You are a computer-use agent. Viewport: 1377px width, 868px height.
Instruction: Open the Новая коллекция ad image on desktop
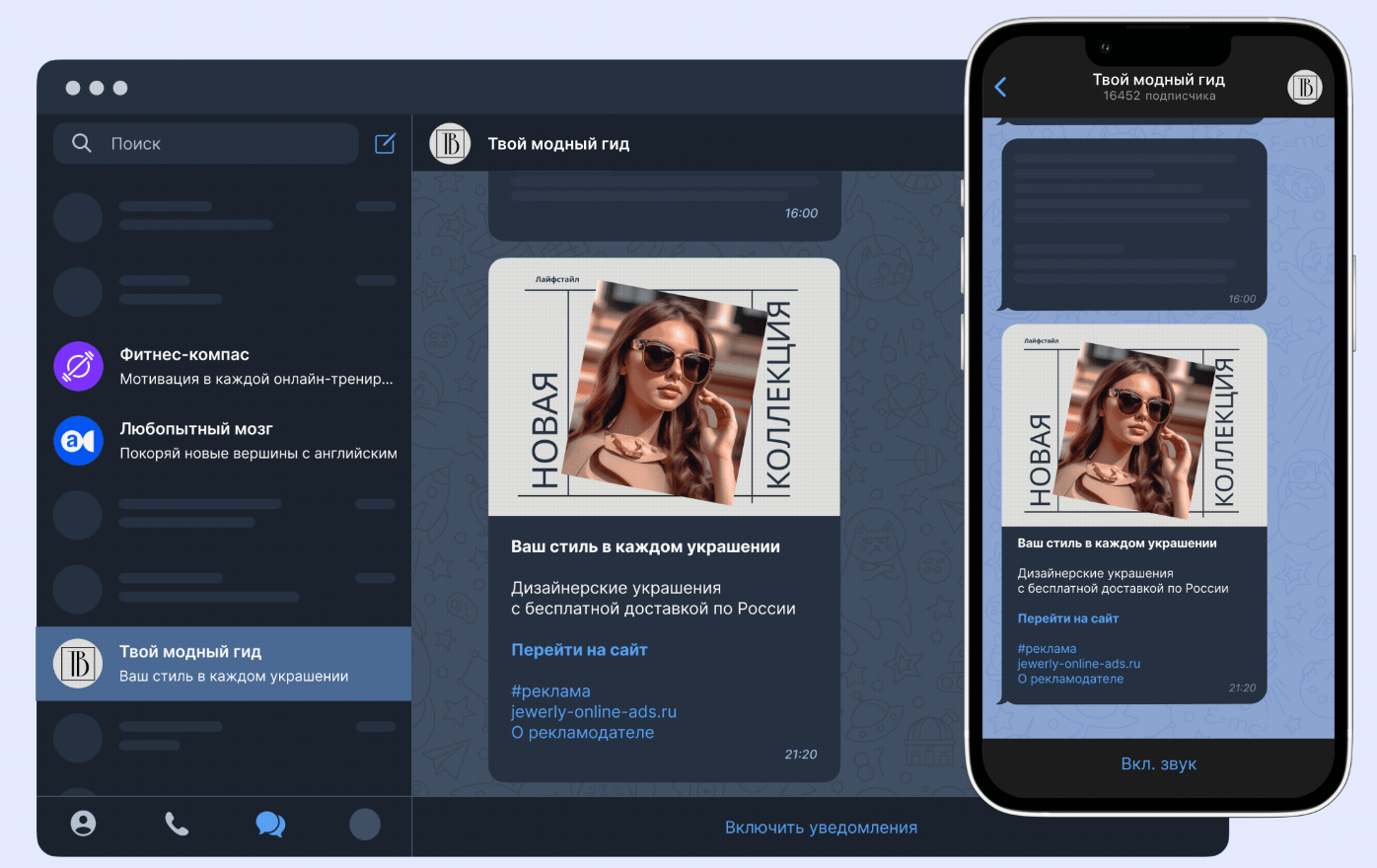[664, 387]
